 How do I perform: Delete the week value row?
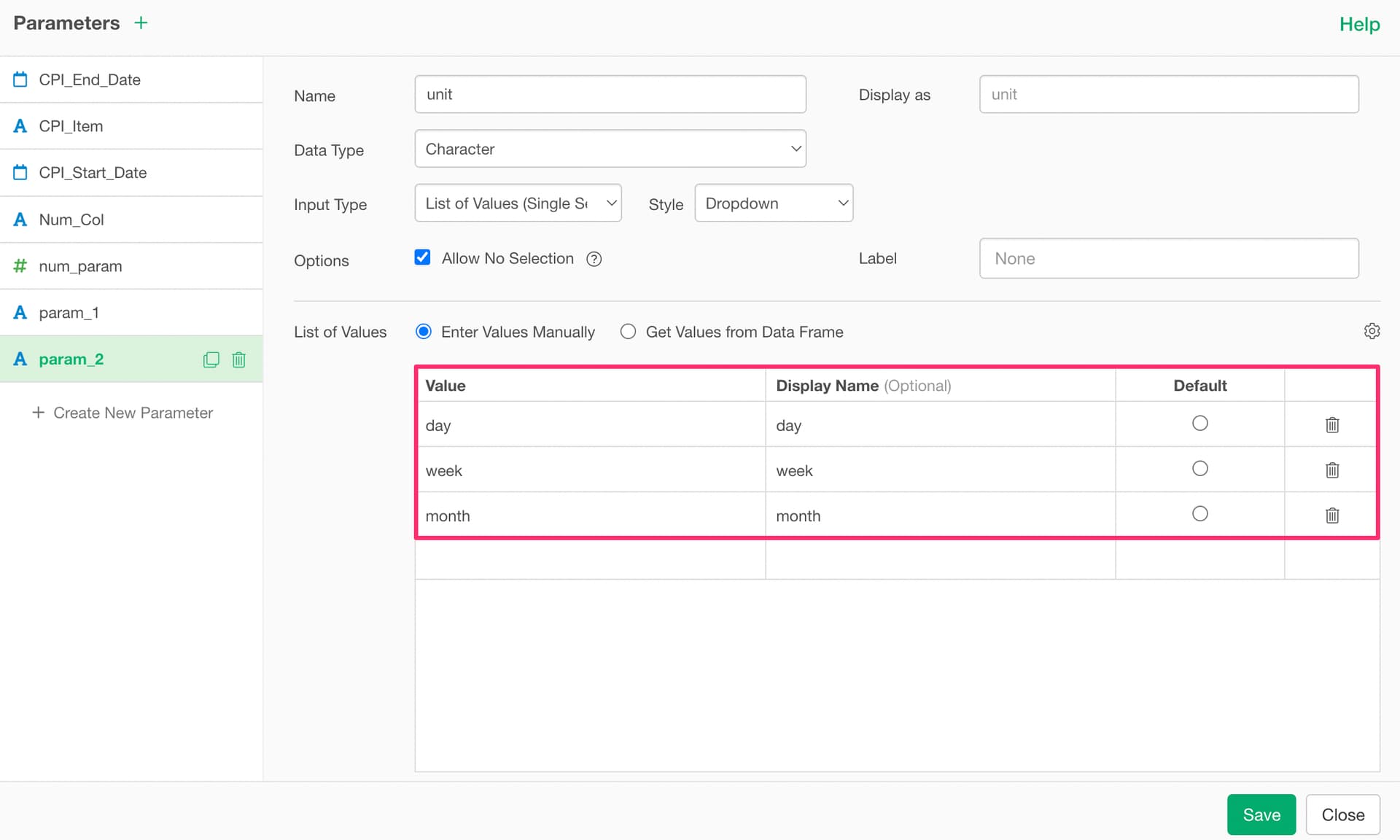click(1332, 470)
